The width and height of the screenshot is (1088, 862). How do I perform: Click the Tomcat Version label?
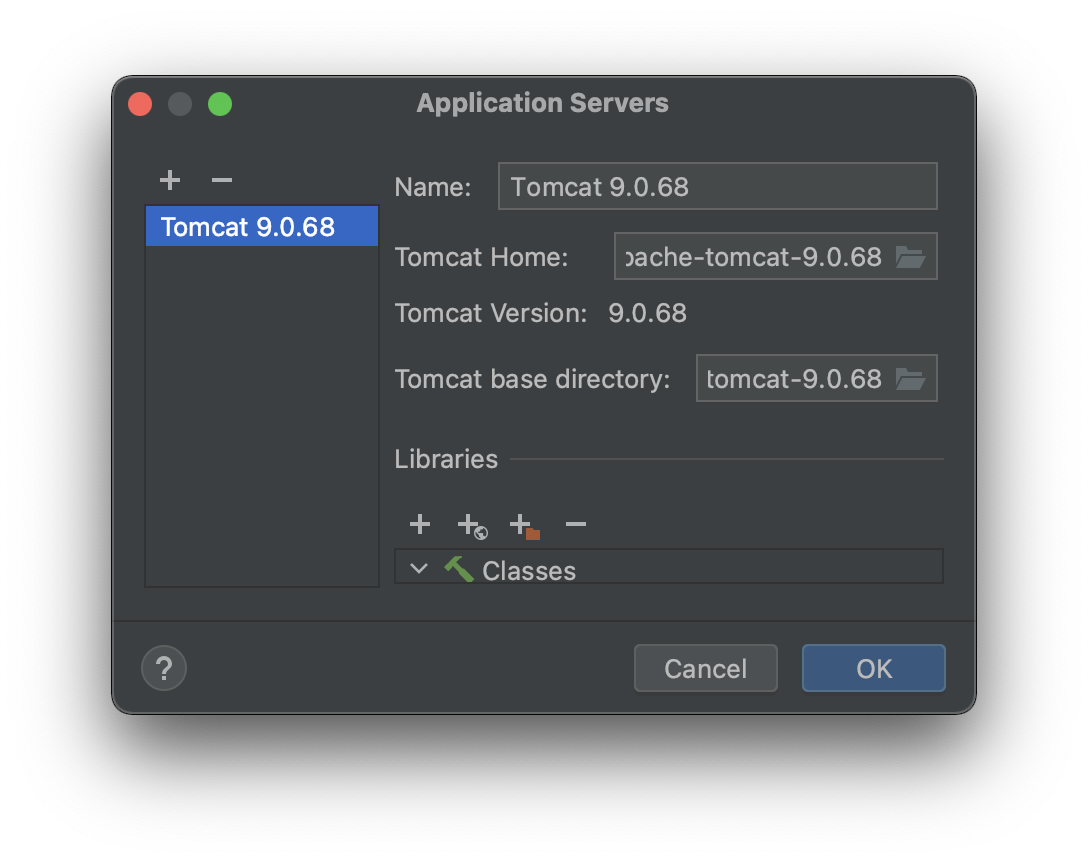pos(491,313)
